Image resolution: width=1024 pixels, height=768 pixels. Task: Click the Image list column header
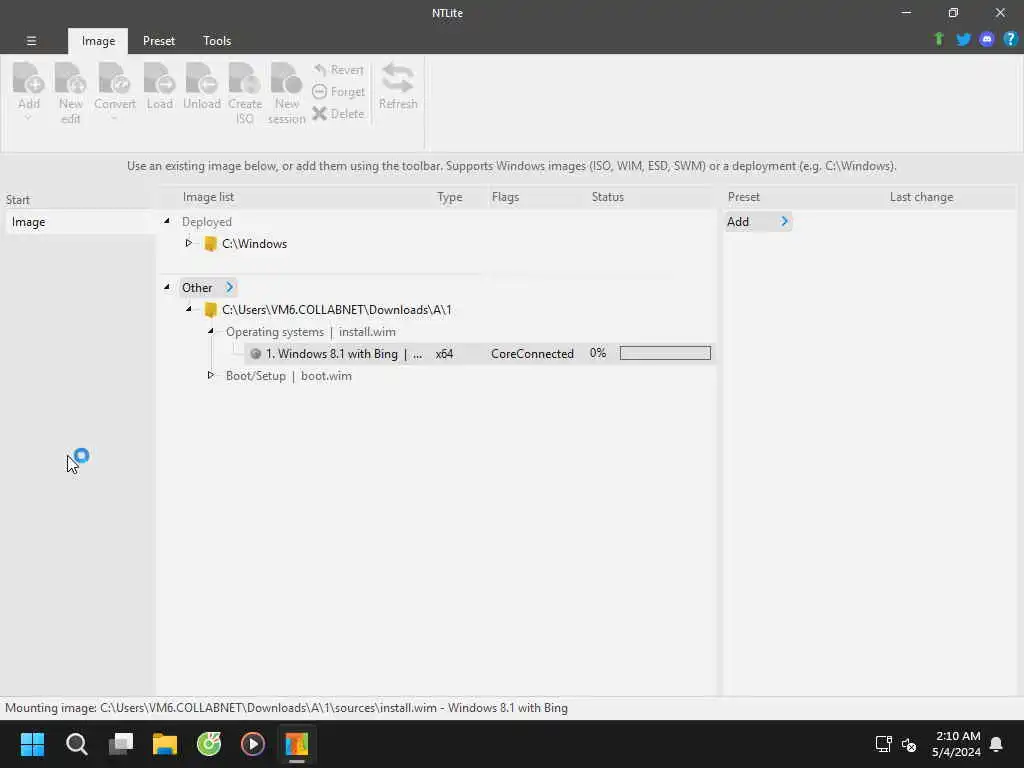point(208,197)
